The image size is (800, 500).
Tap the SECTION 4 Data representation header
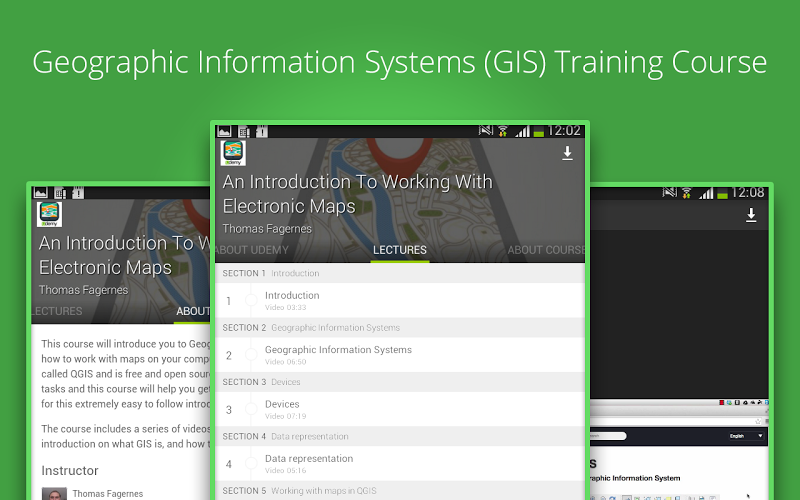click(400, 436)
